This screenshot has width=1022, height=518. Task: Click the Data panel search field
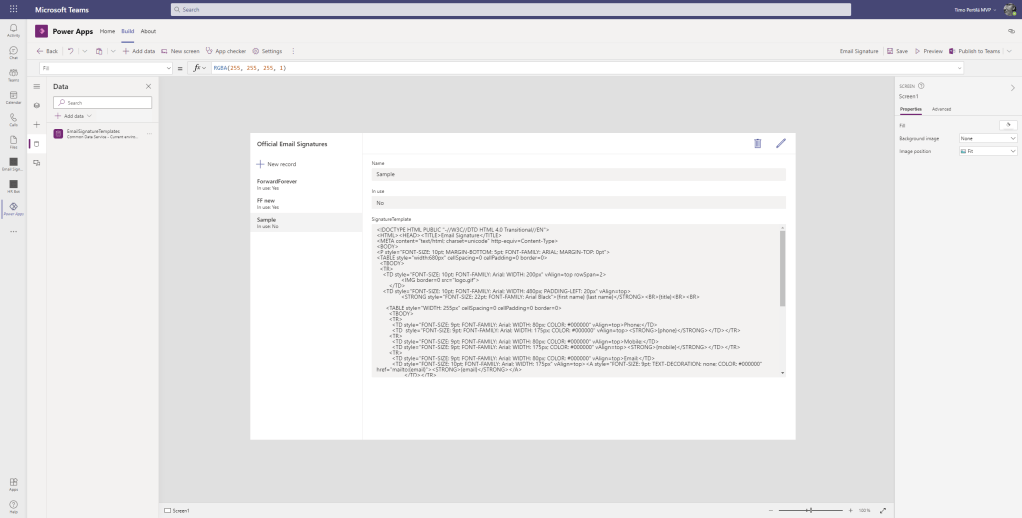coord(105,102)
